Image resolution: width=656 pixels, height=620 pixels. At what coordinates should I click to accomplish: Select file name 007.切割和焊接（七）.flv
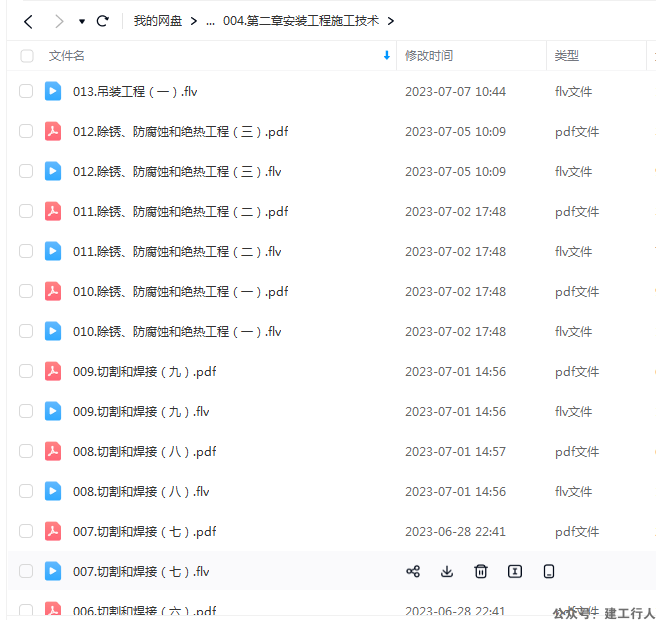(x=141, y=571)
